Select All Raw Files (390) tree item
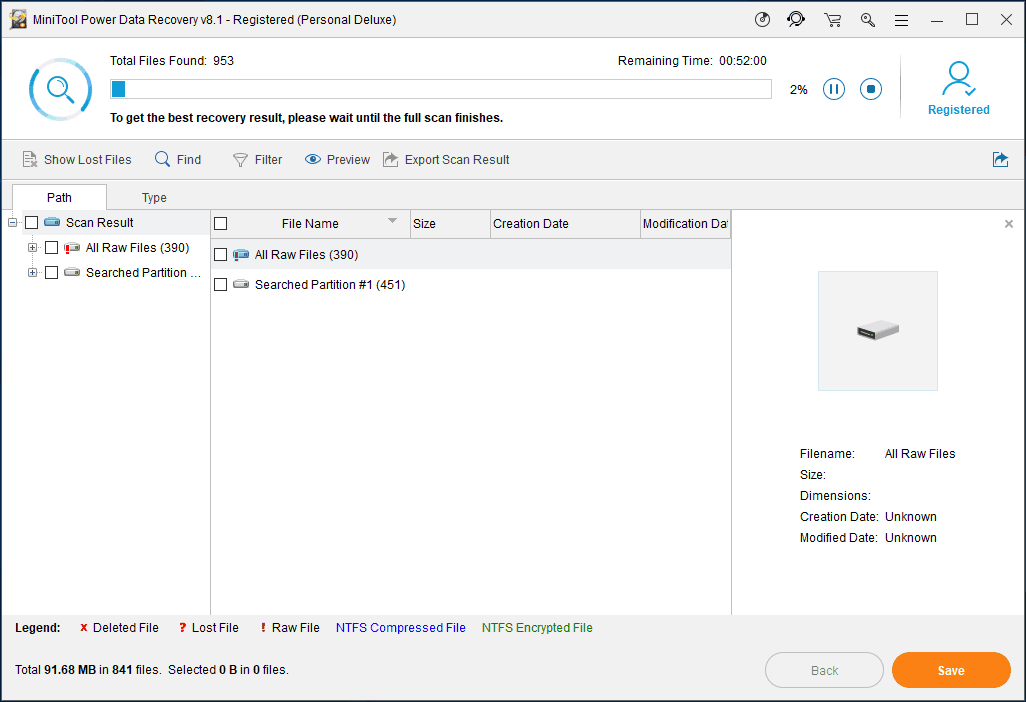 (x=137, y=247)
